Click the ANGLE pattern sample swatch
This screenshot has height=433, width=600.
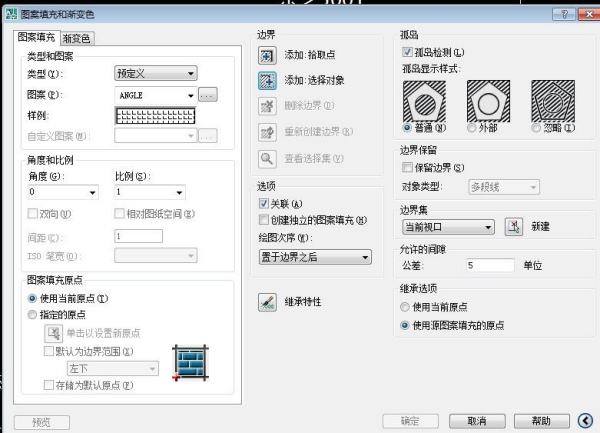[x=155, y=116]
